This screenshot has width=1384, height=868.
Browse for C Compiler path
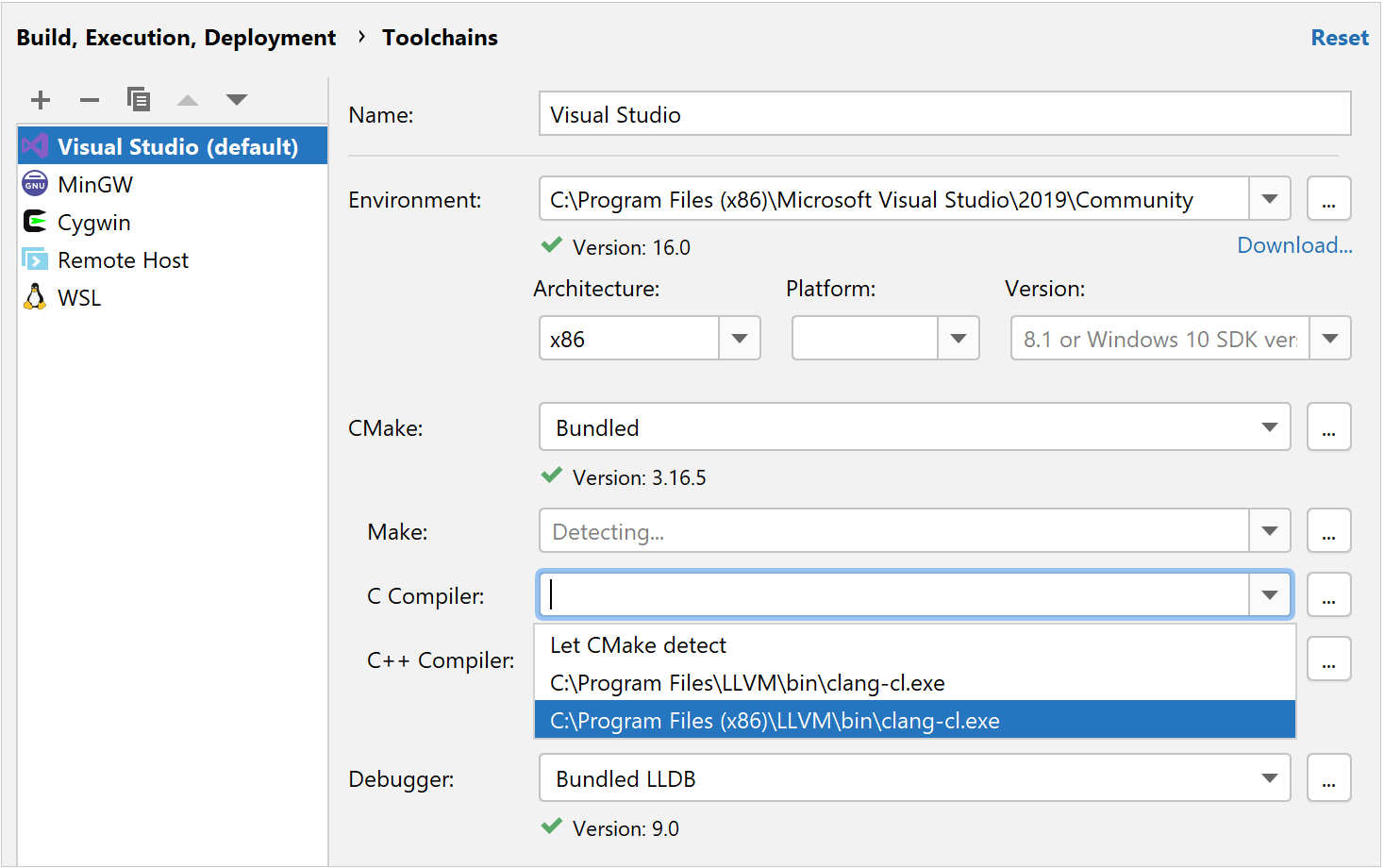pos(1329,595)
